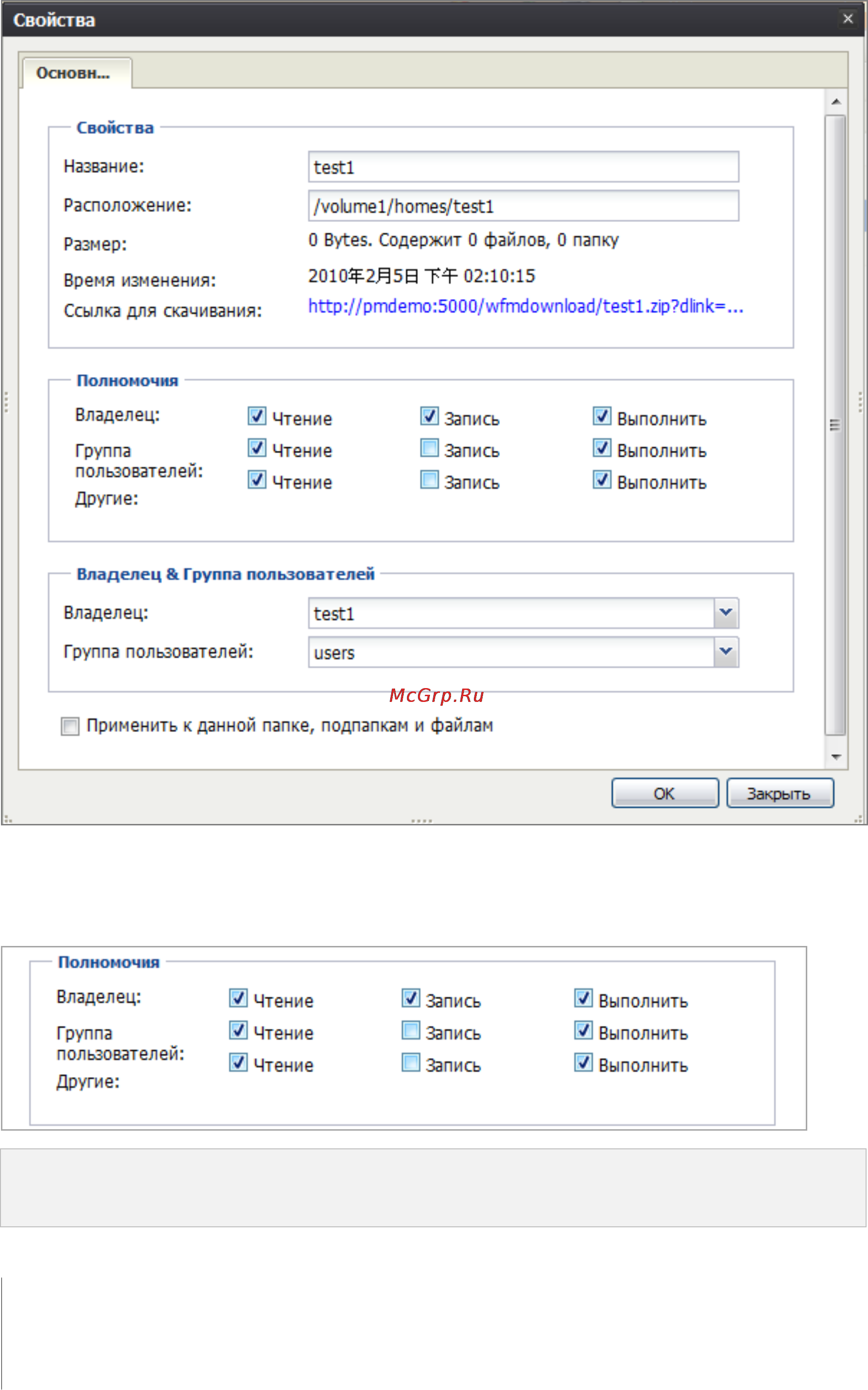Click the Расположение field with /volume1/homes/test1
This screenshot has width=868, height=1390.
tap(523, 206)
